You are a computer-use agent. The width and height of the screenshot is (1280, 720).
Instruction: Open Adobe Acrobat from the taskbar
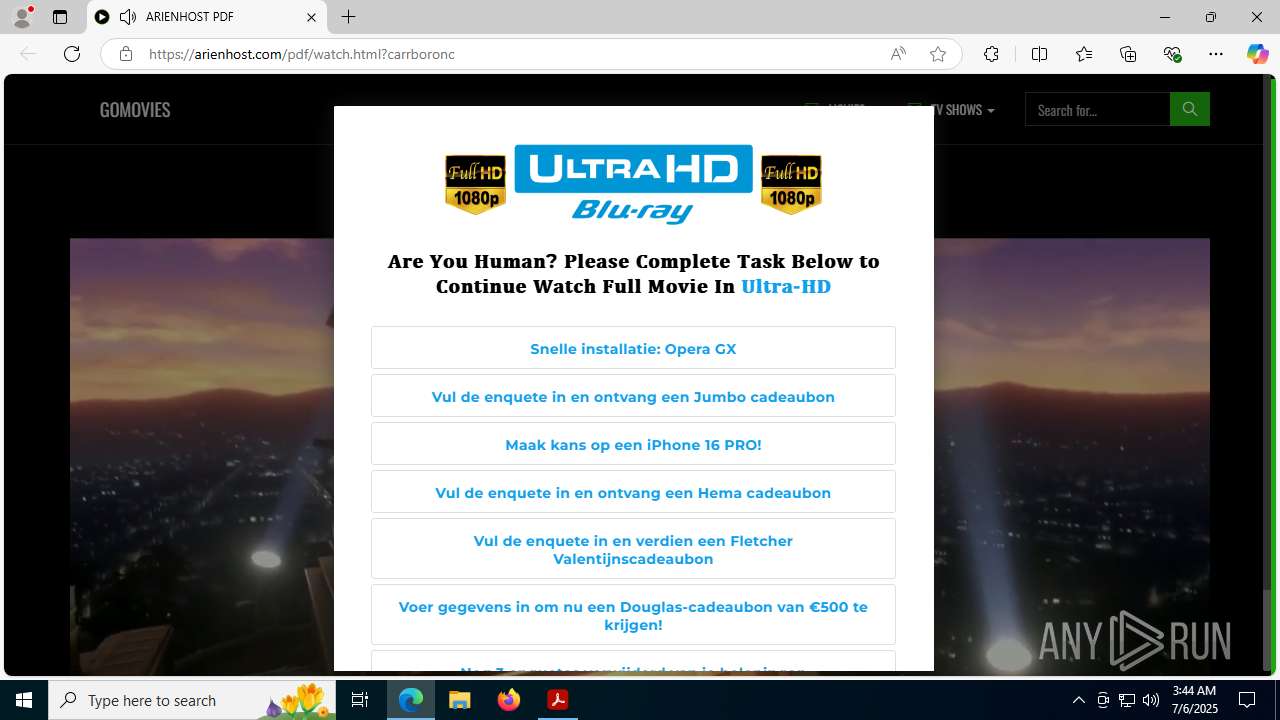tap(557, 700)
